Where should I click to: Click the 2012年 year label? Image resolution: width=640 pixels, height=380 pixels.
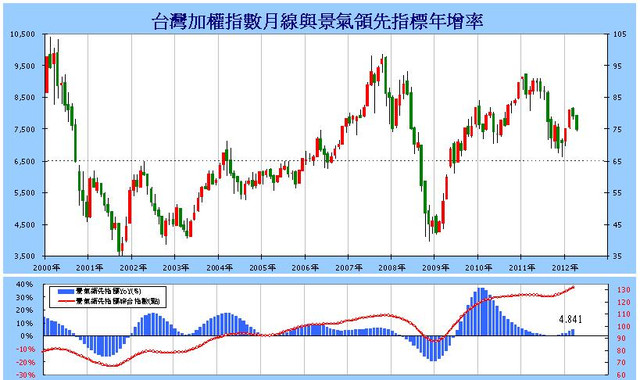point(565,268)
